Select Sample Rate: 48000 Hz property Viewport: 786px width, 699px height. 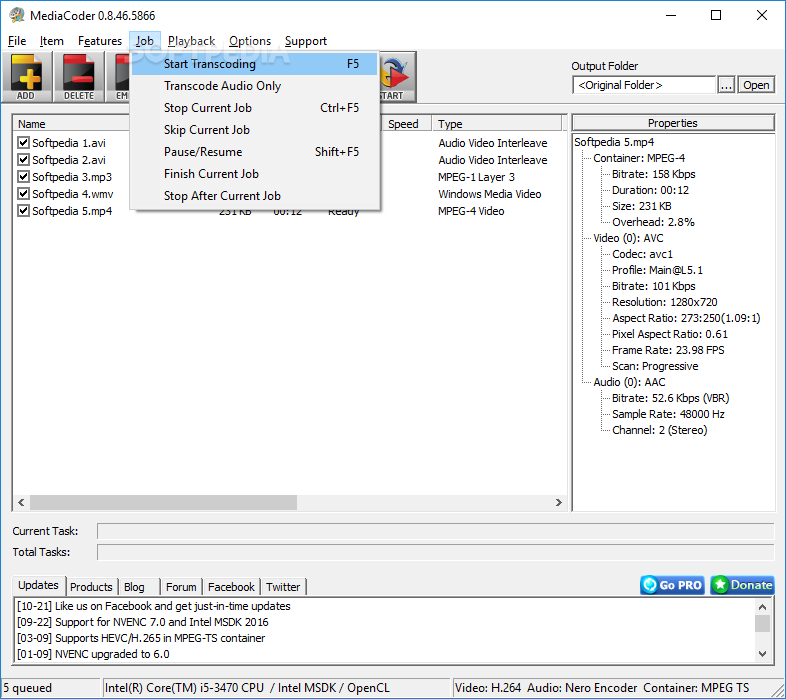668,414
